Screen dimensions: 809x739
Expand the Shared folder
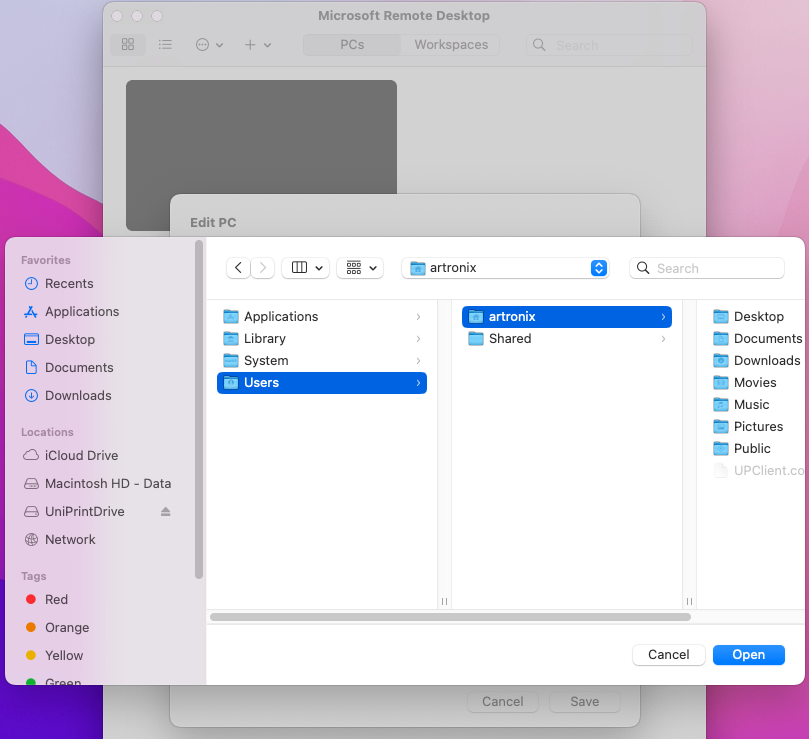pyautogui.click(x=663, y=339)
